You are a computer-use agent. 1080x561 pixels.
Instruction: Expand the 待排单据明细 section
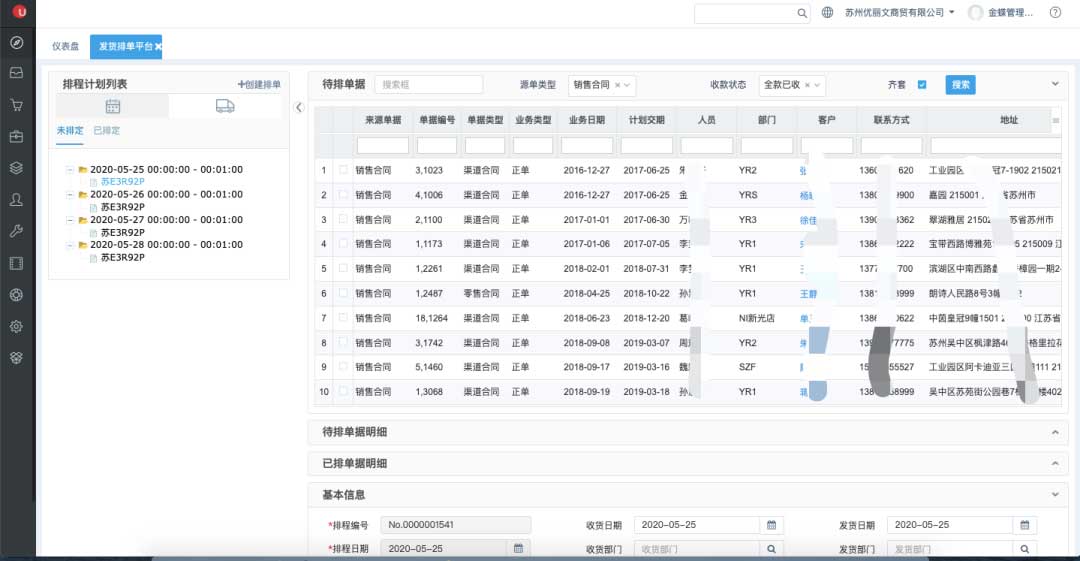point(1055,432)
